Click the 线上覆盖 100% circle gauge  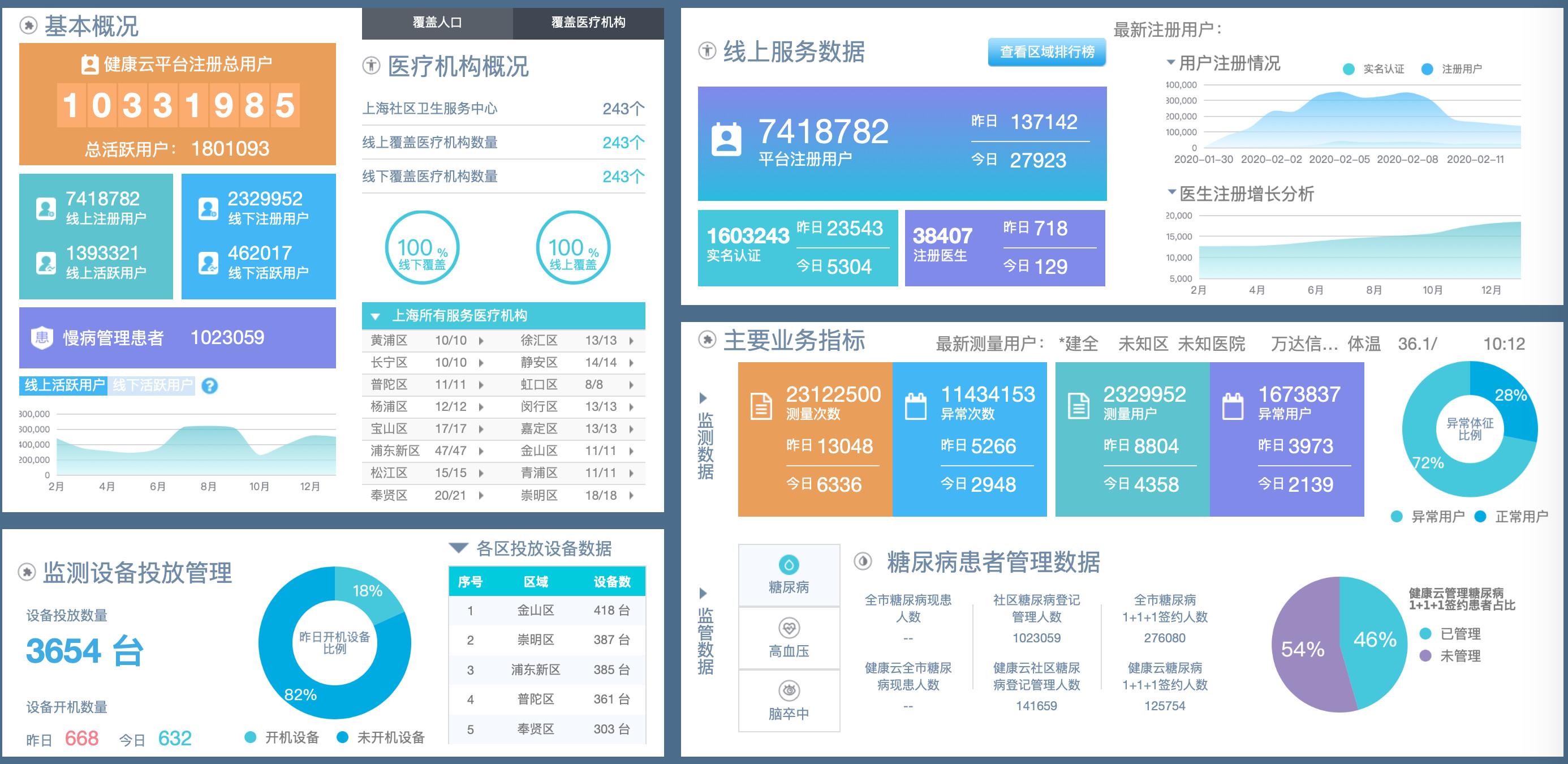(x=573, y=248)
